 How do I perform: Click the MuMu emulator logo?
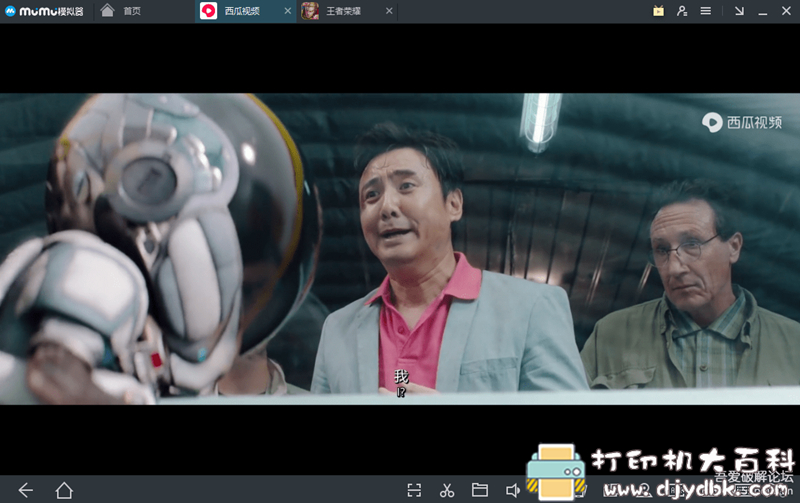click(x=44, y=11)
